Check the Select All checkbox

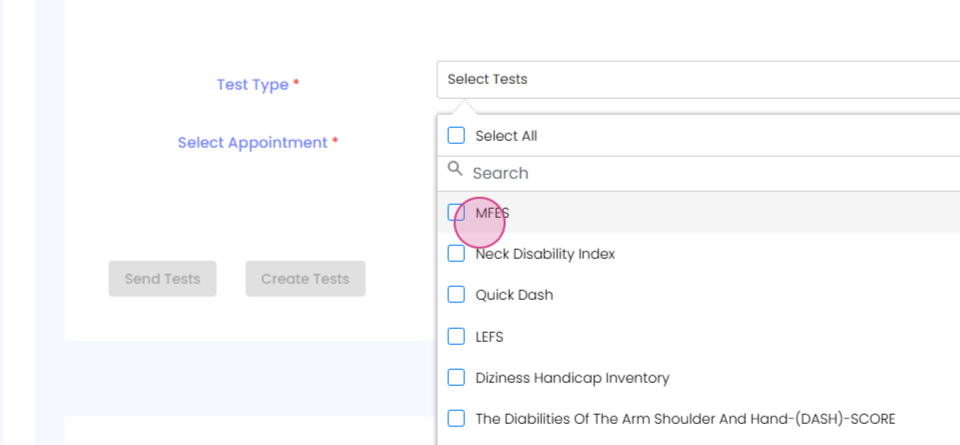(x=456, y=136)
